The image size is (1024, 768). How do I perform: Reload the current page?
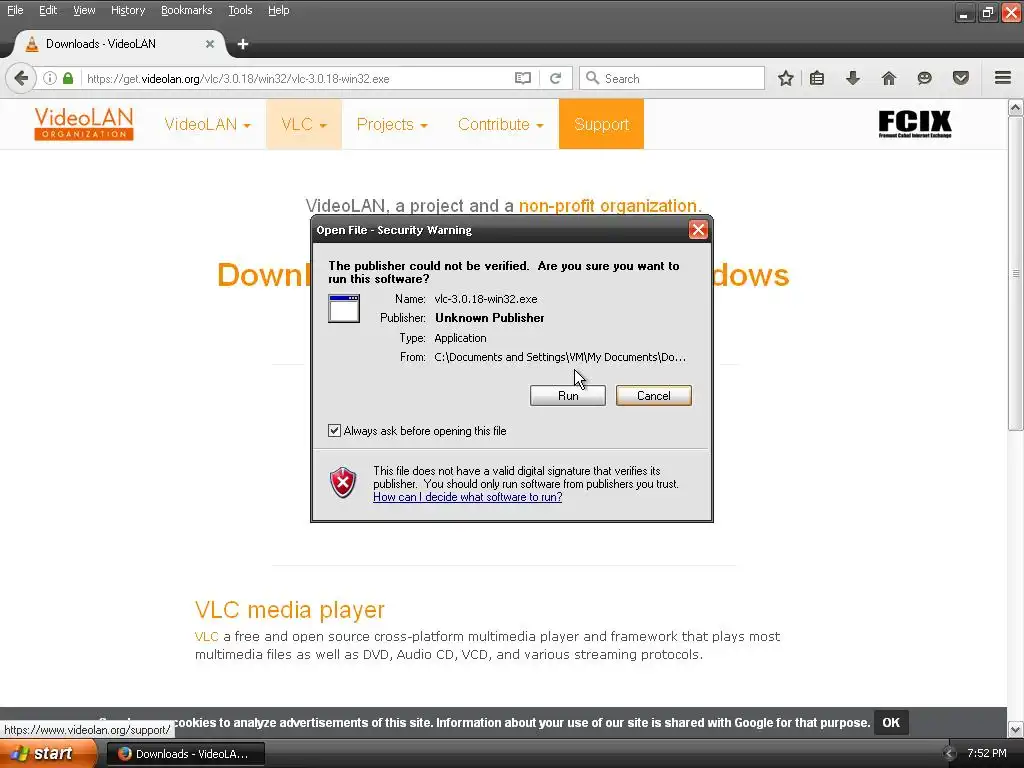[x=556, y=78]
